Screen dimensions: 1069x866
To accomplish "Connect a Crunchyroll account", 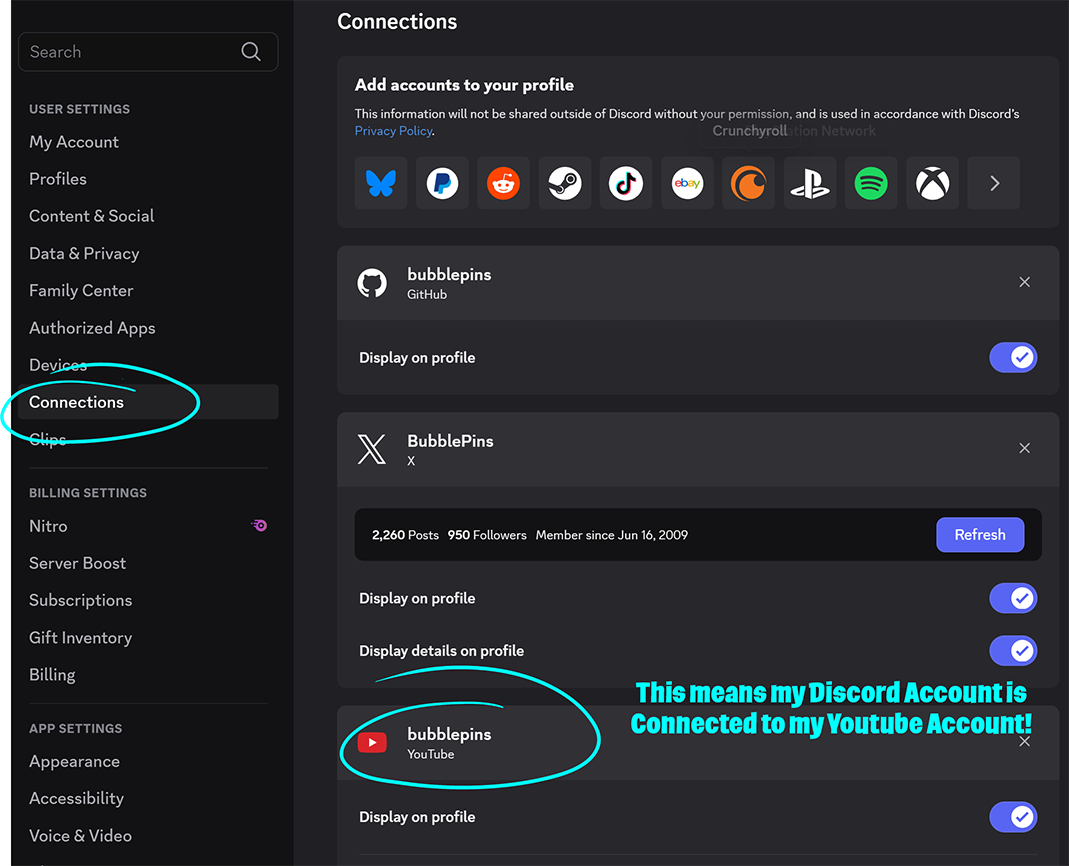I will (x=749, y=183).
